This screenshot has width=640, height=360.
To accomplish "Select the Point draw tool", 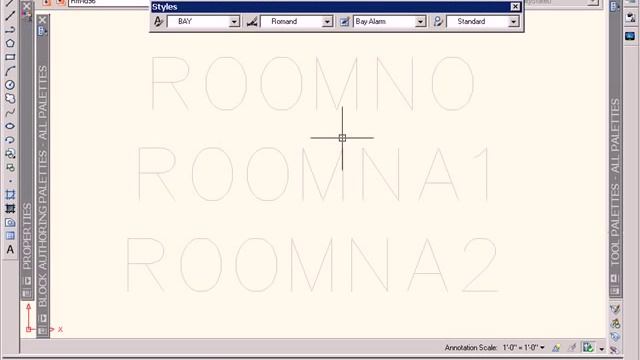I will click(10, 181).
